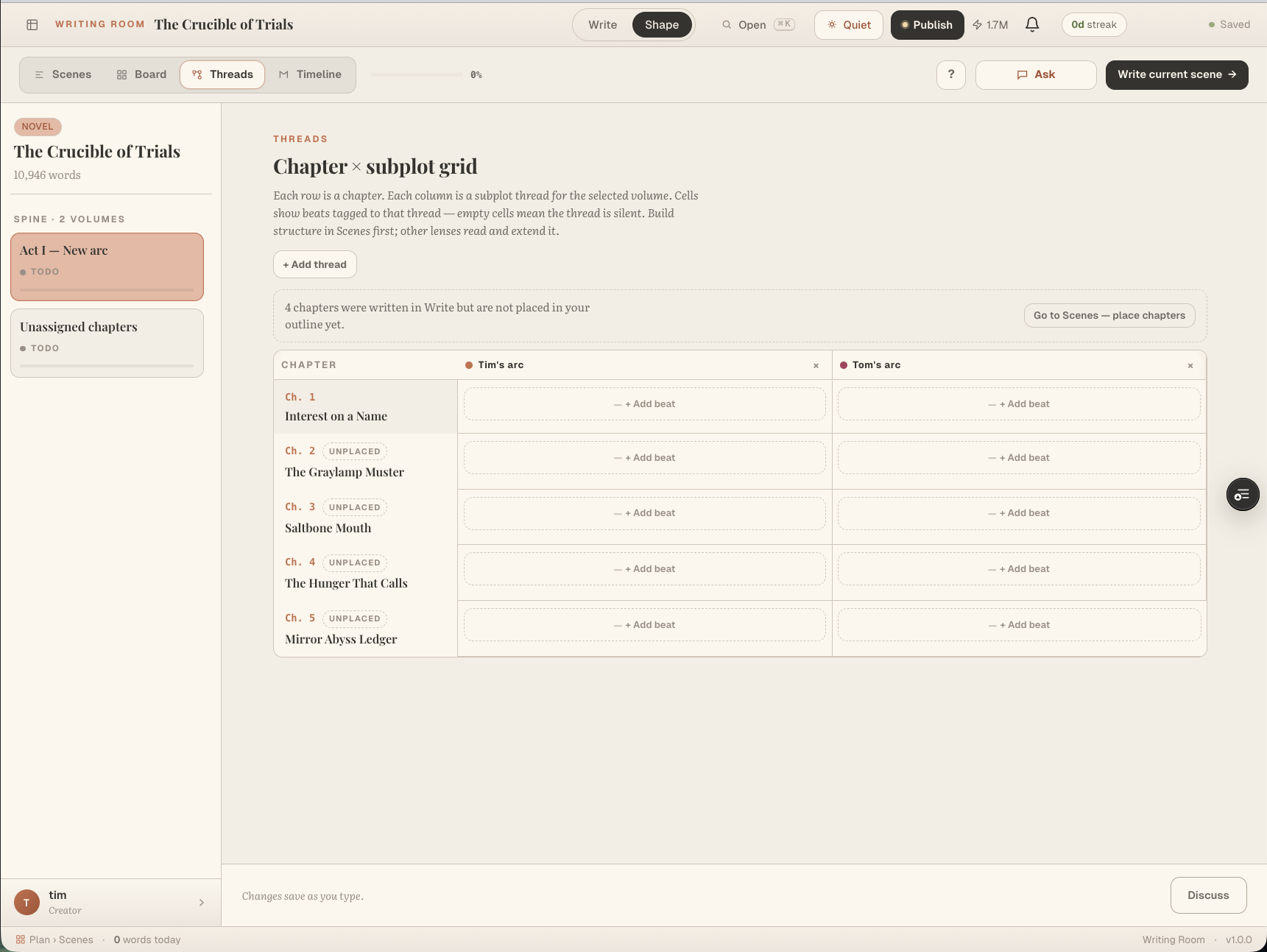Add beat for Ch. 2 in Tom's arc

(1019, 458)
